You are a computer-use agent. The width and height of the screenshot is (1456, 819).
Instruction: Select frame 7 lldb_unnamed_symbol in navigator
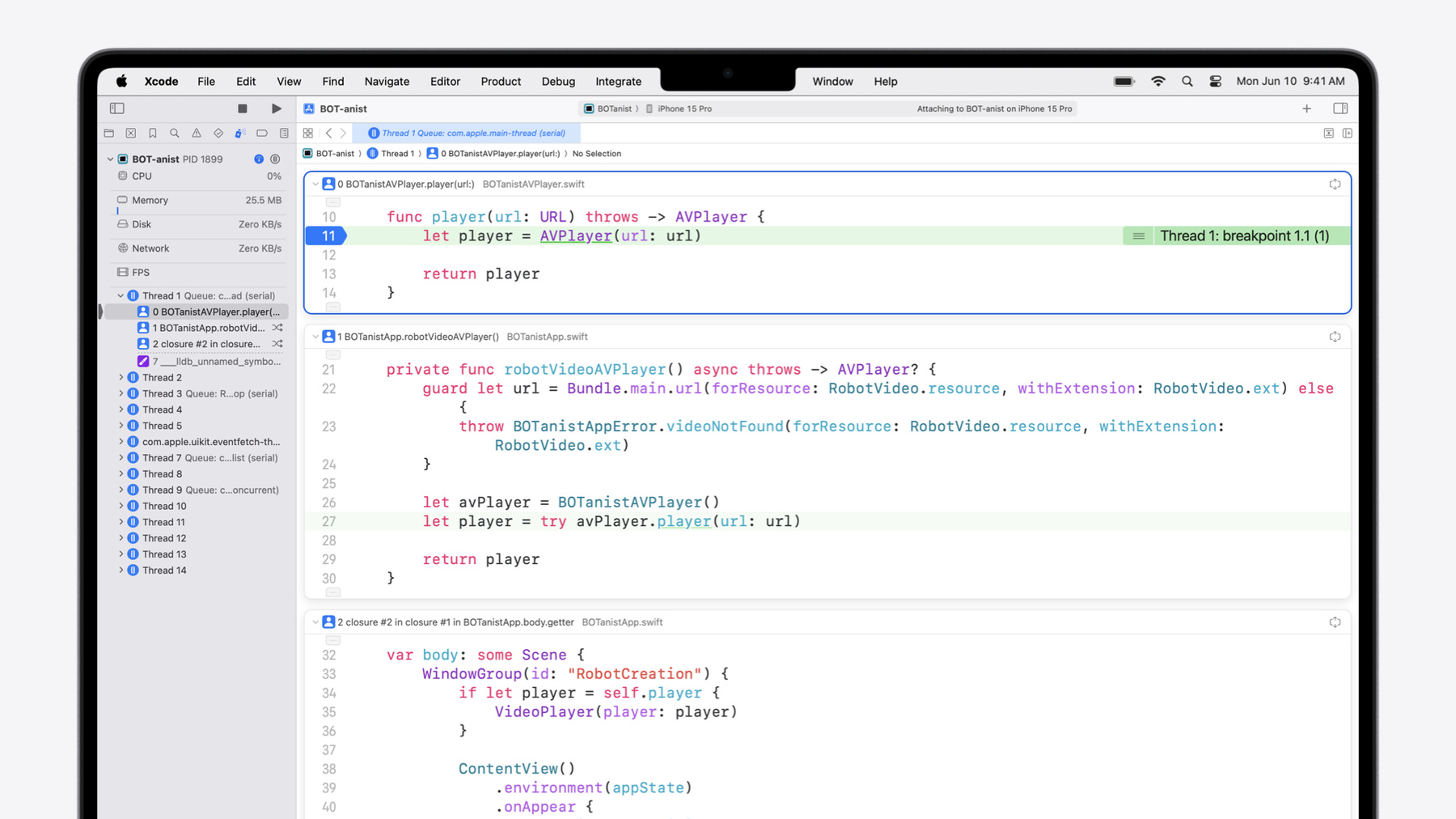(210, 362)
